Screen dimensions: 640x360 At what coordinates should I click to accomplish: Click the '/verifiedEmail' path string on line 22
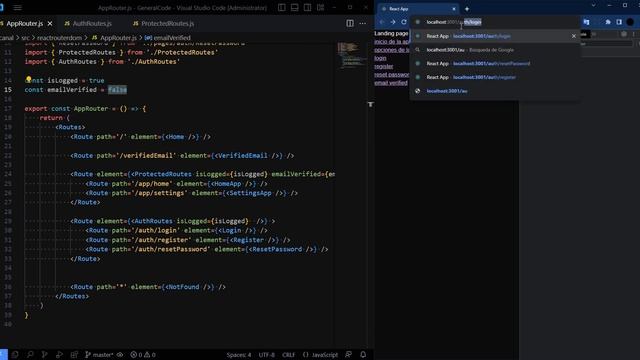tap(146, 156)
